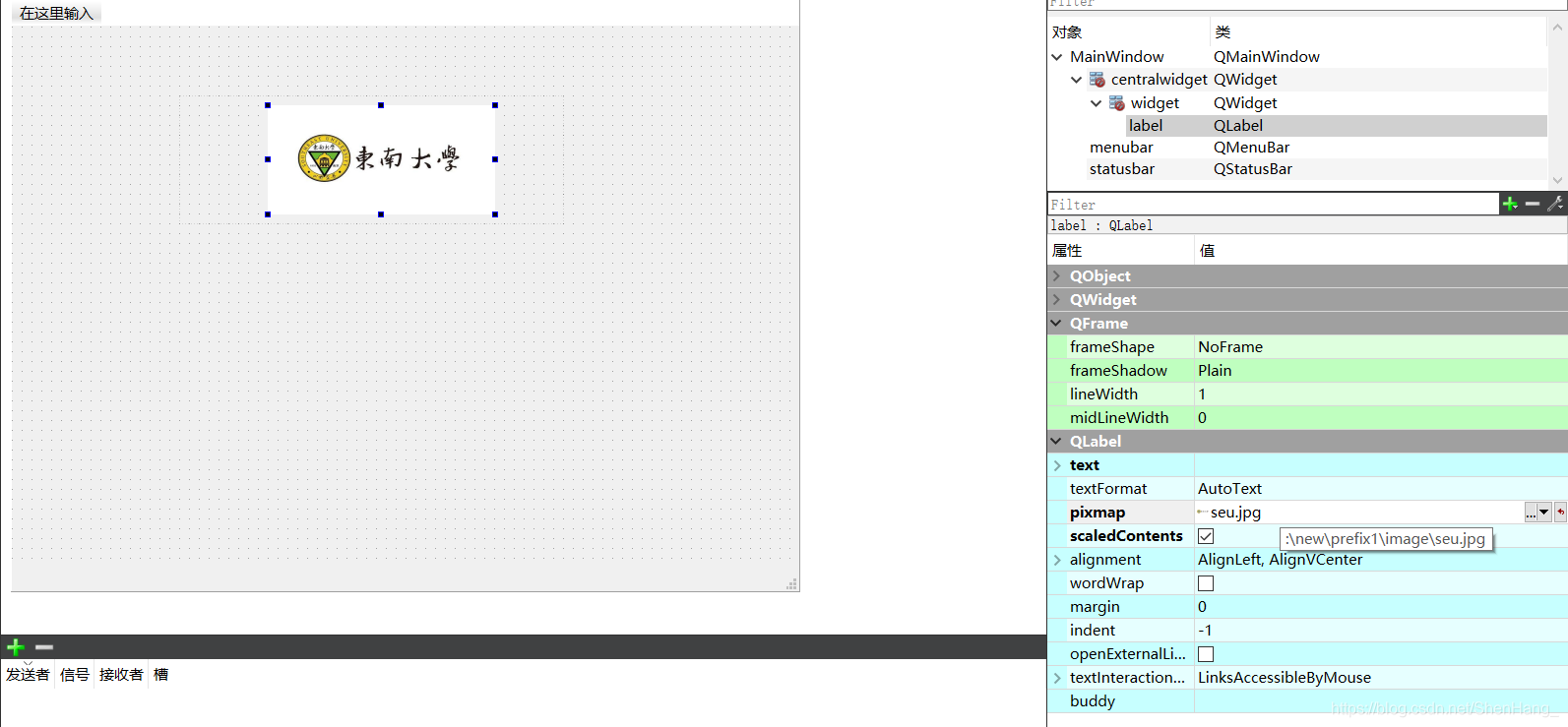1568x727 pixels.
Task: Collapse the QLabel property group
Action: pos(1057,442)
